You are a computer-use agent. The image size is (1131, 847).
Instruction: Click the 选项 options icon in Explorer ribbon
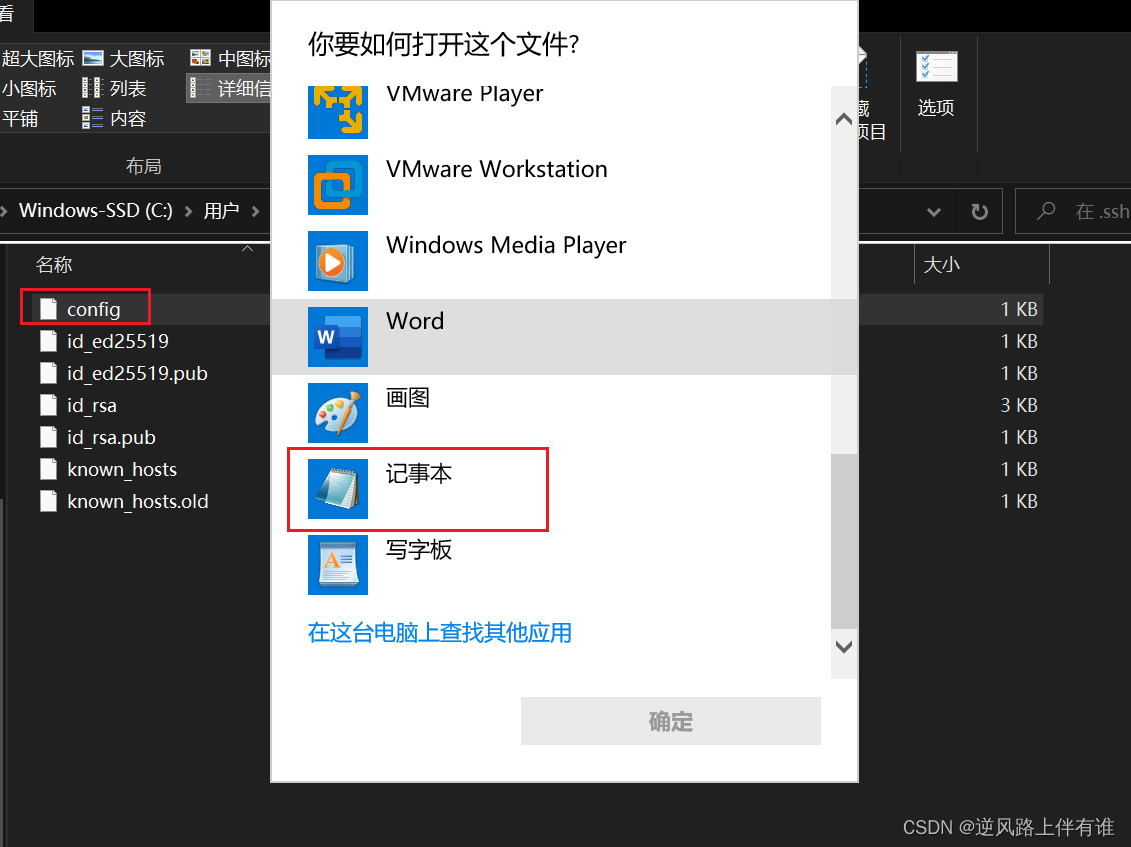click(x=936, y=66)
